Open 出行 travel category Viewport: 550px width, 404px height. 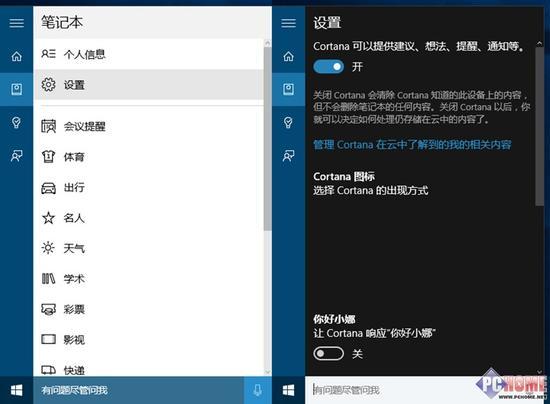point(148,187)
